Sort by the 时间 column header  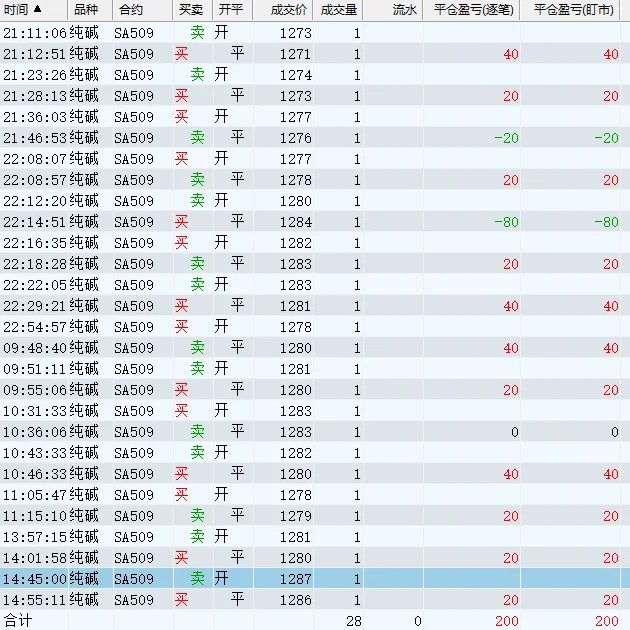pyautogui.click(x=33, y=10)
